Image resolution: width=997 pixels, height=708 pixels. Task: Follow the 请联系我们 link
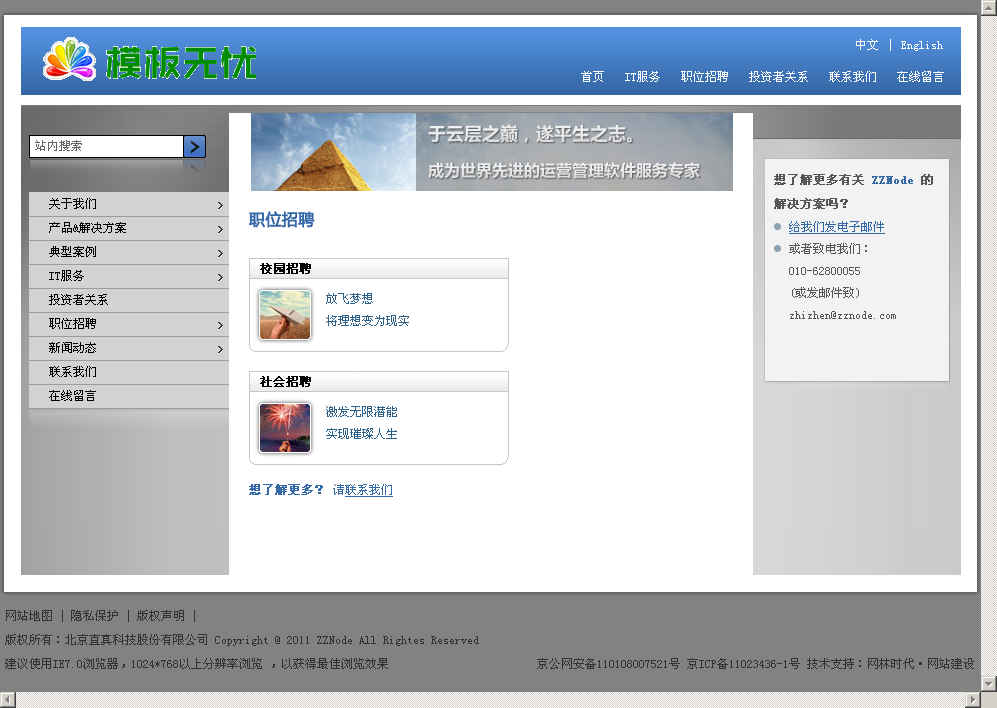point(363,490)
